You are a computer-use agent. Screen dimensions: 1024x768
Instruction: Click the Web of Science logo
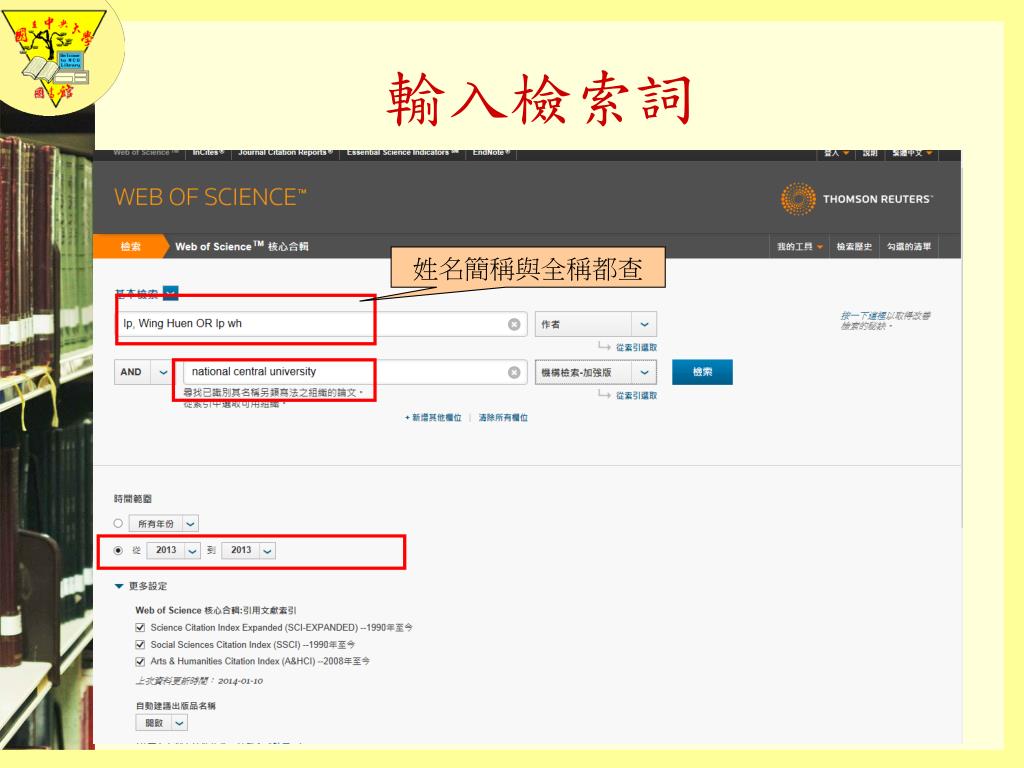click(x=210, y=197)
